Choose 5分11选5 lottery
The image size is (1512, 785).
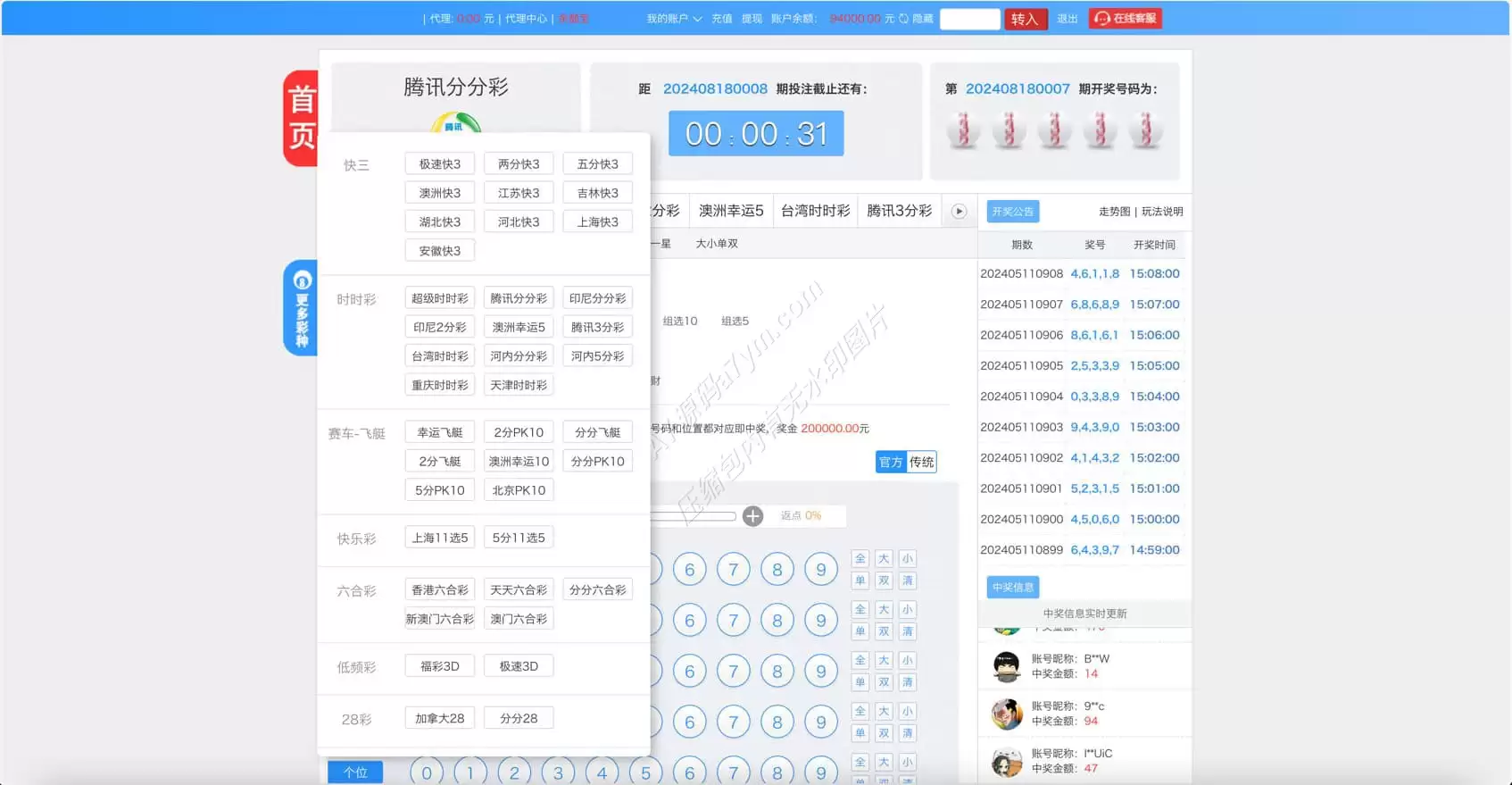[x=519, y=538]
